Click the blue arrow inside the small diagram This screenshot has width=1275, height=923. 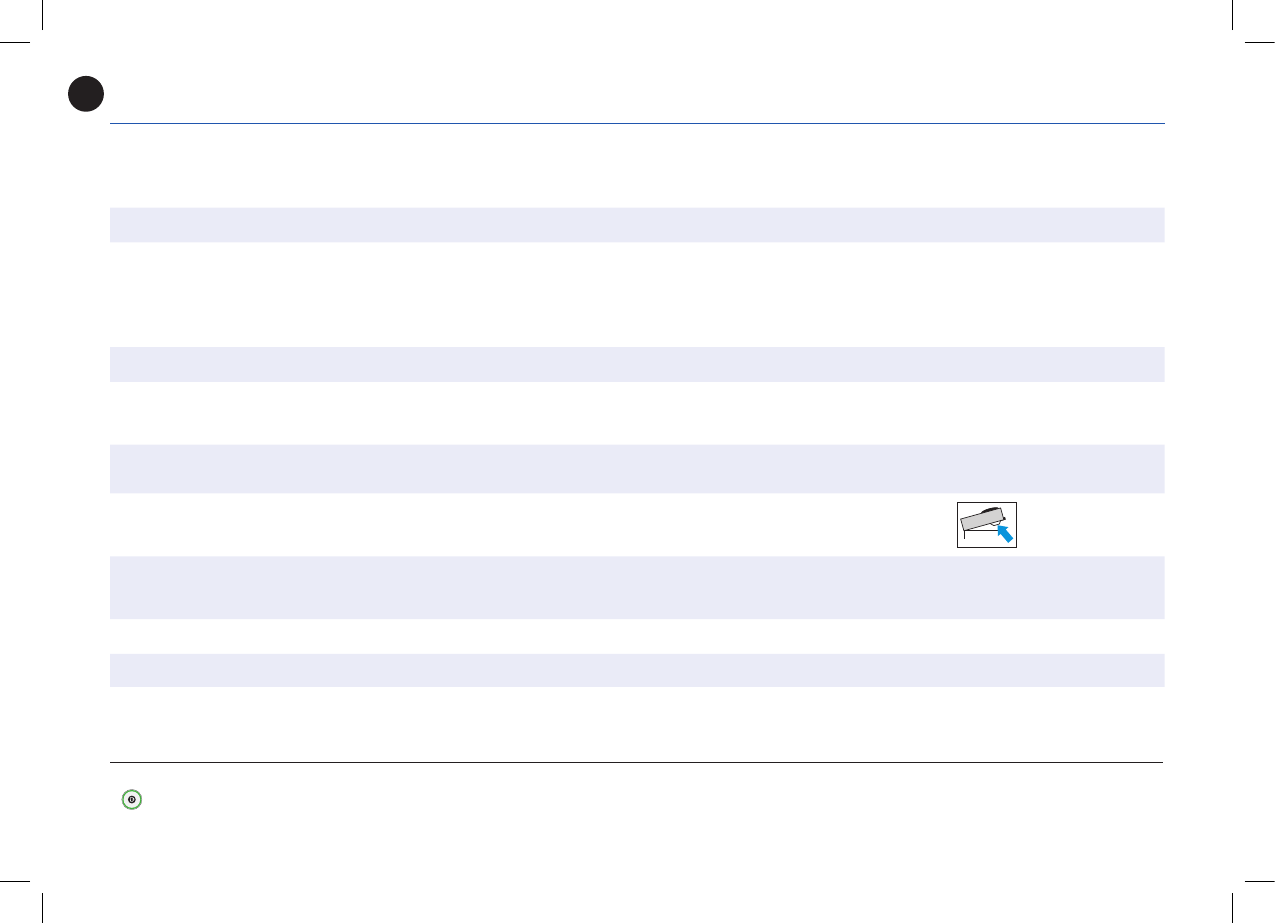point(1005,533)
